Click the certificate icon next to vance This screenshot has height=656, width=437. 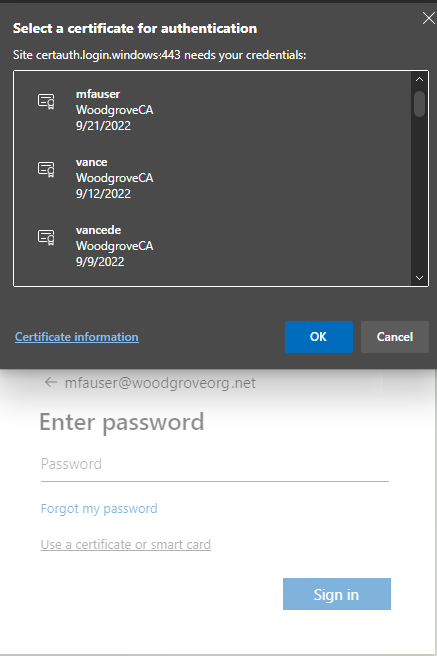(x=46, y=169)
